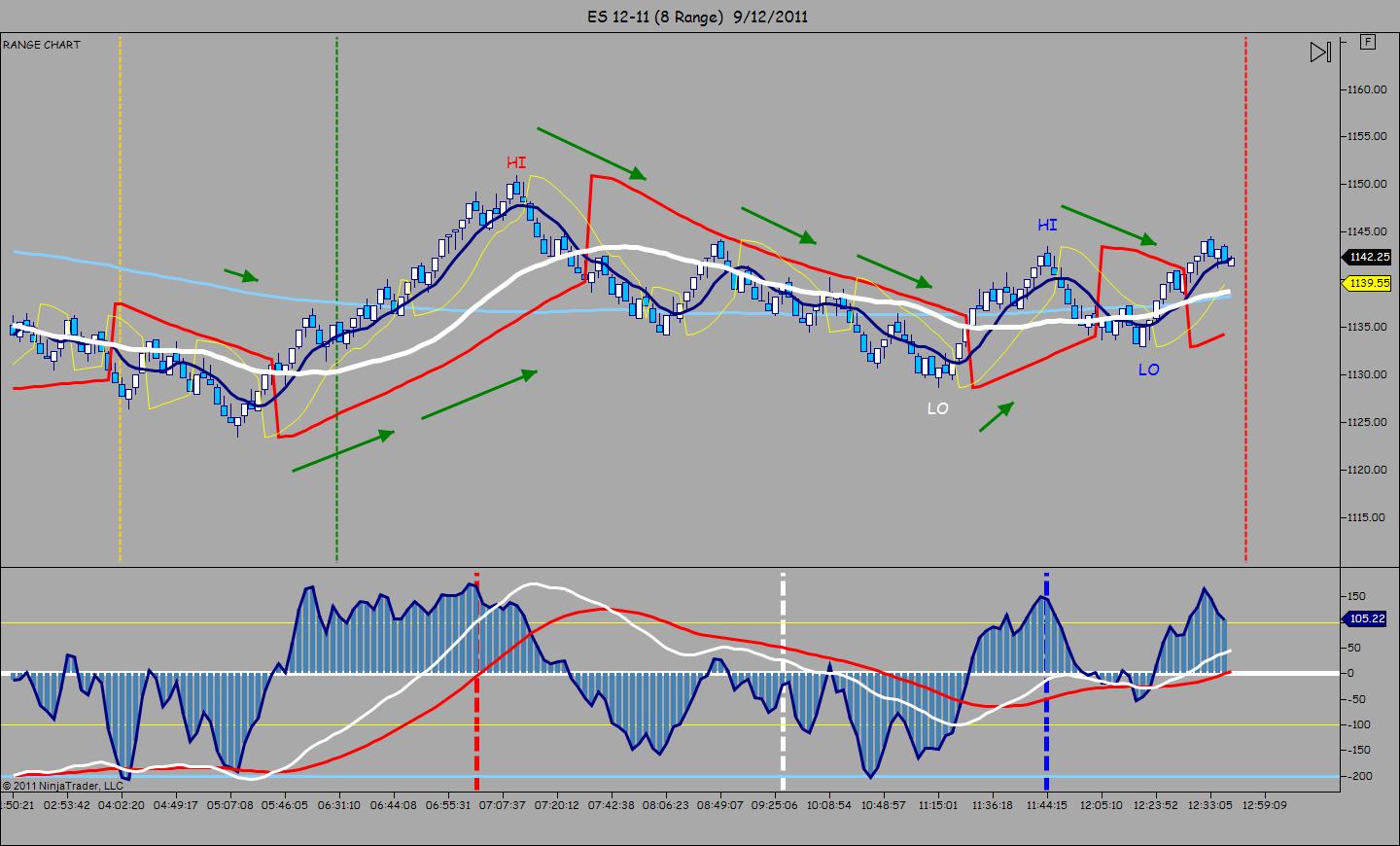Click the 11:36:18 time axis label
The height and width of the screenshot is (846, 1400).
tap(993, 805)
